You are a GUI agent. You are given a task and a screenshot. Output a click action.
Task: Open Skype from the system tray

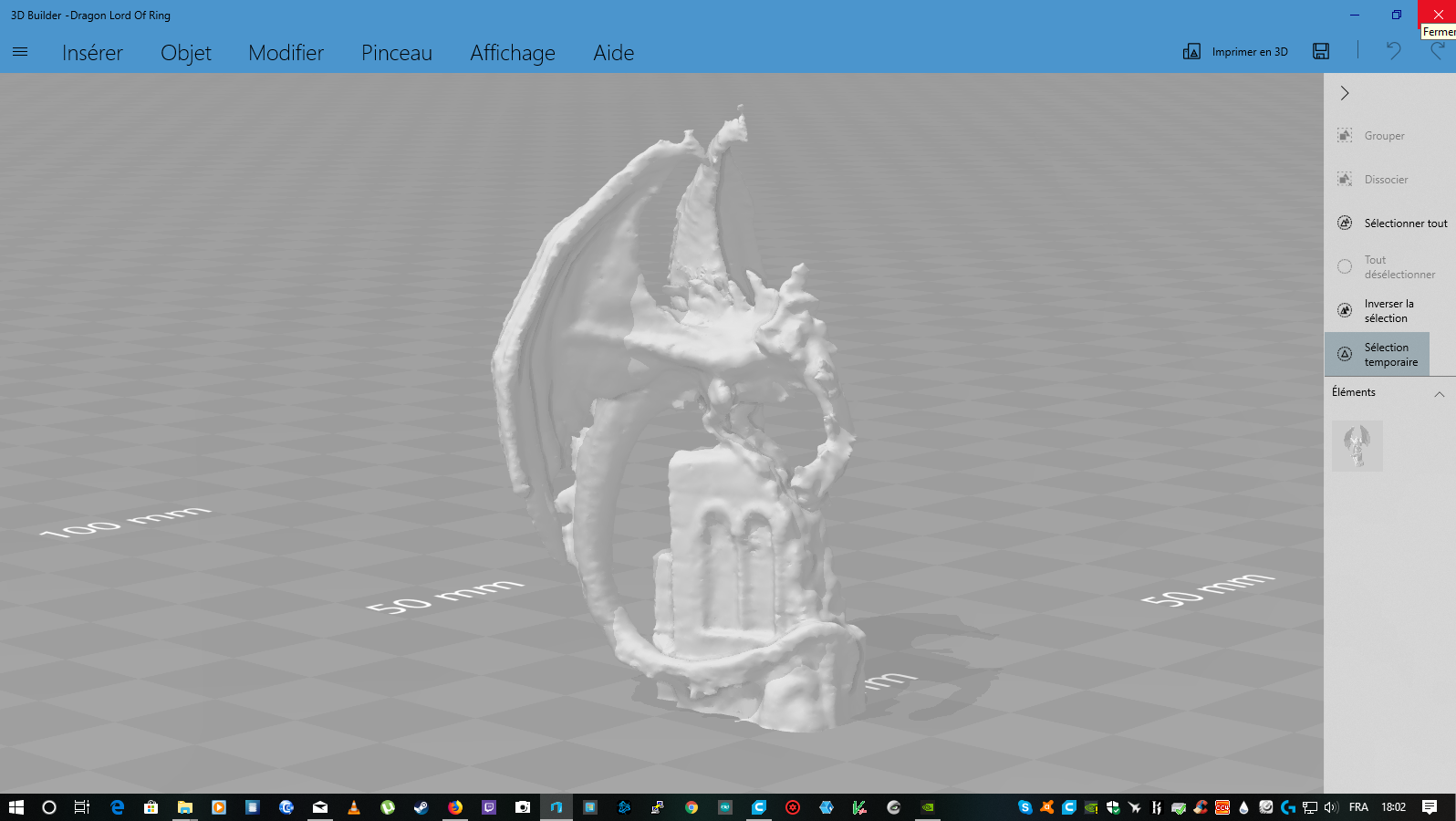coord(1025,807)
